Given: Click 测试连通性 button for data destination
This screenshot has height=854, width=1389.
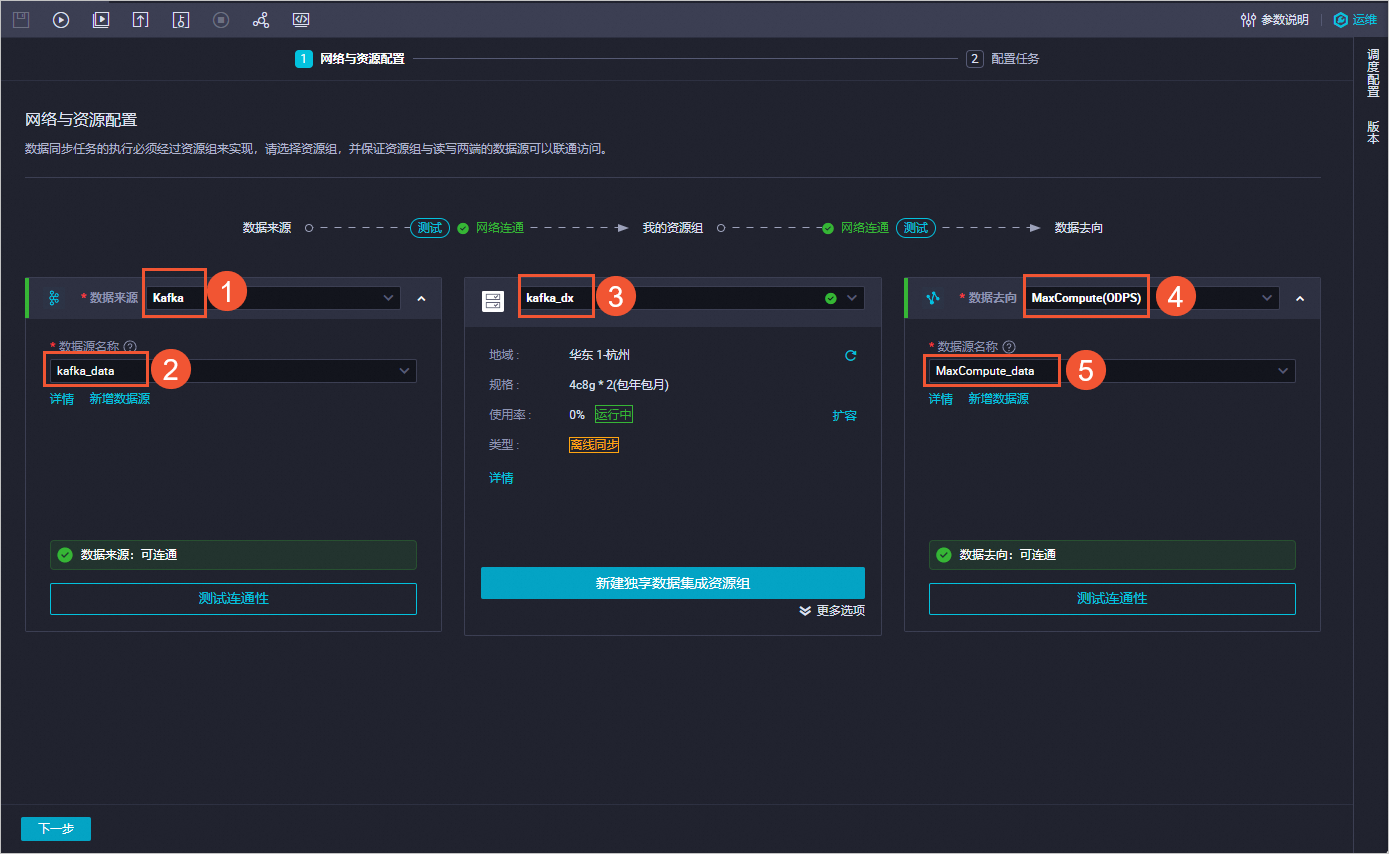Looking at the screenshot, I should click(x=1112, y=599).
